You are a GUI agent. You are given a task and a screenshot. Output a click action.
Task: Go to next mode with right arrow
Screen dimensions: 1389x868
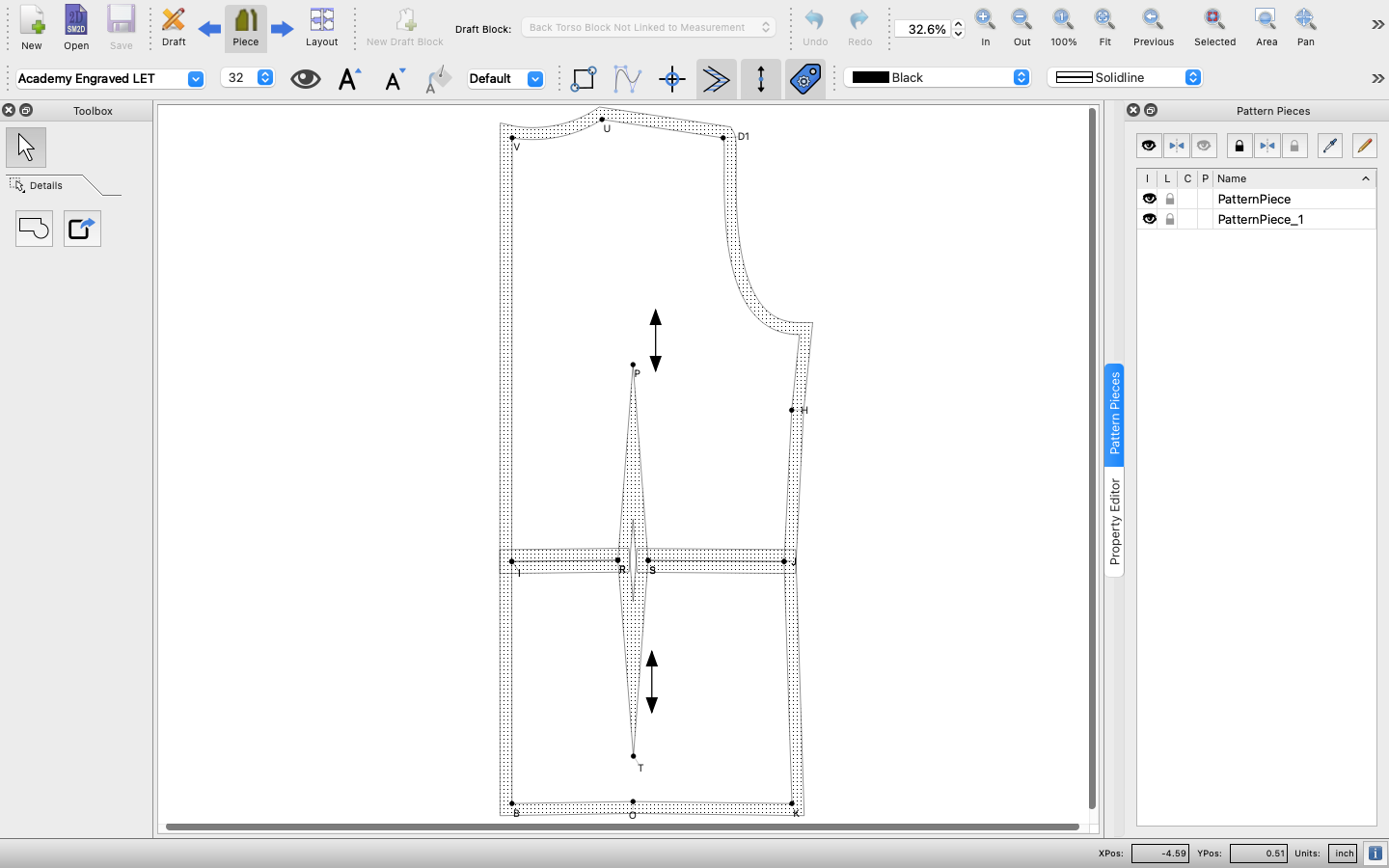click(x=282, y=29)
